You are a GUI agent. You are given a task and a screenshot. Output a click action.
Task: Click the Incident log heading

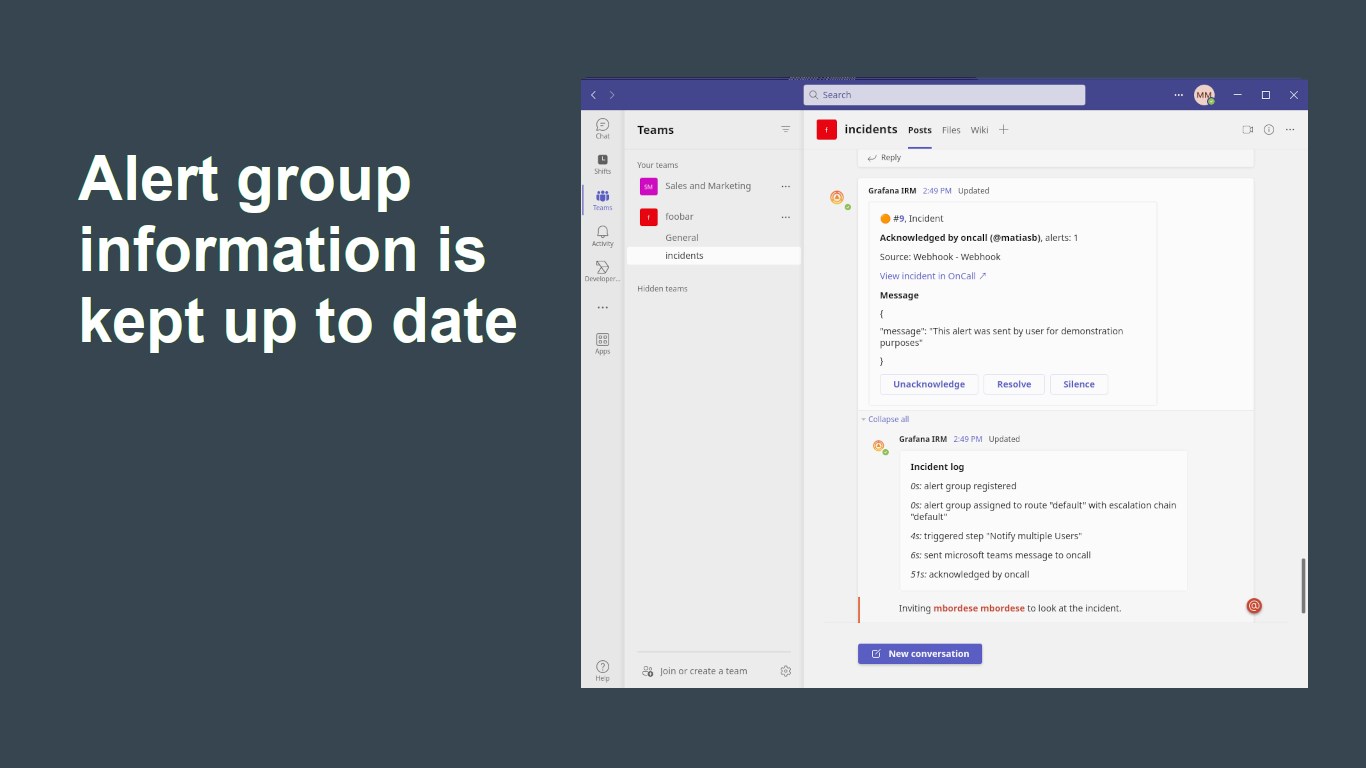pyautogui.click(x=937, y=467)
